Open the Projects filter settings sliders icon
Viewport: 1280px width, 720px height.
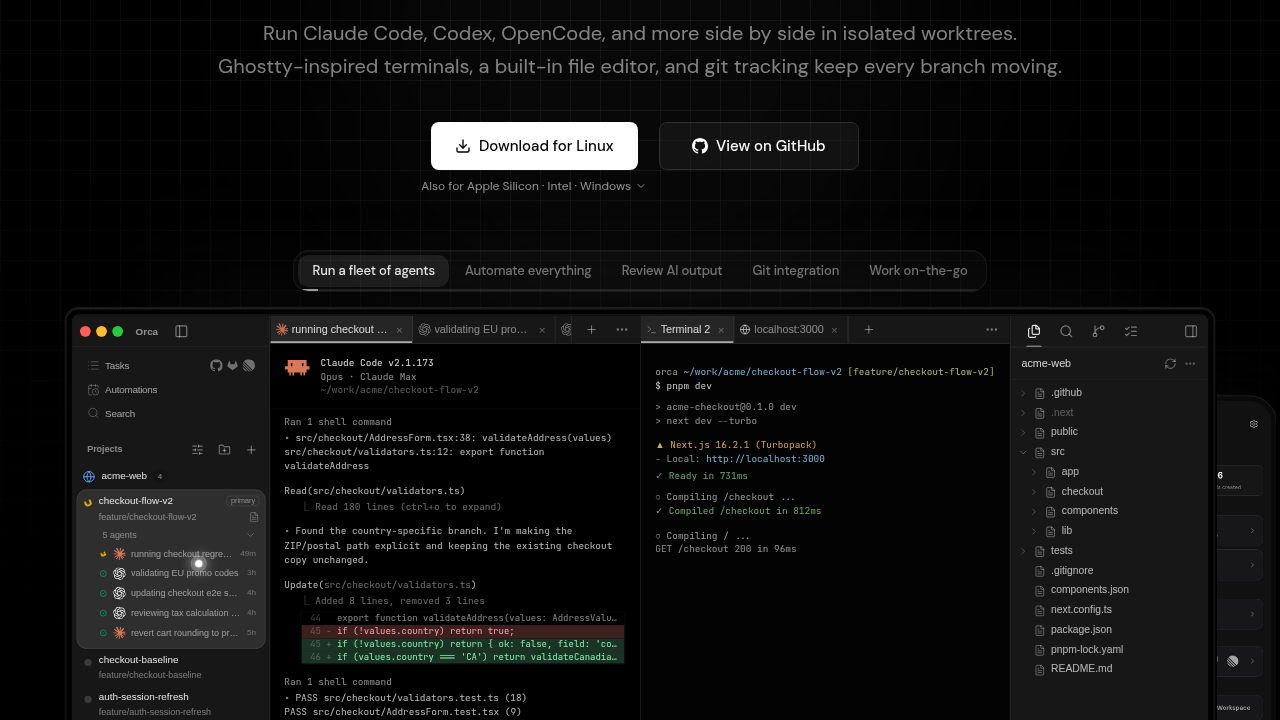(x=198, y=450)
